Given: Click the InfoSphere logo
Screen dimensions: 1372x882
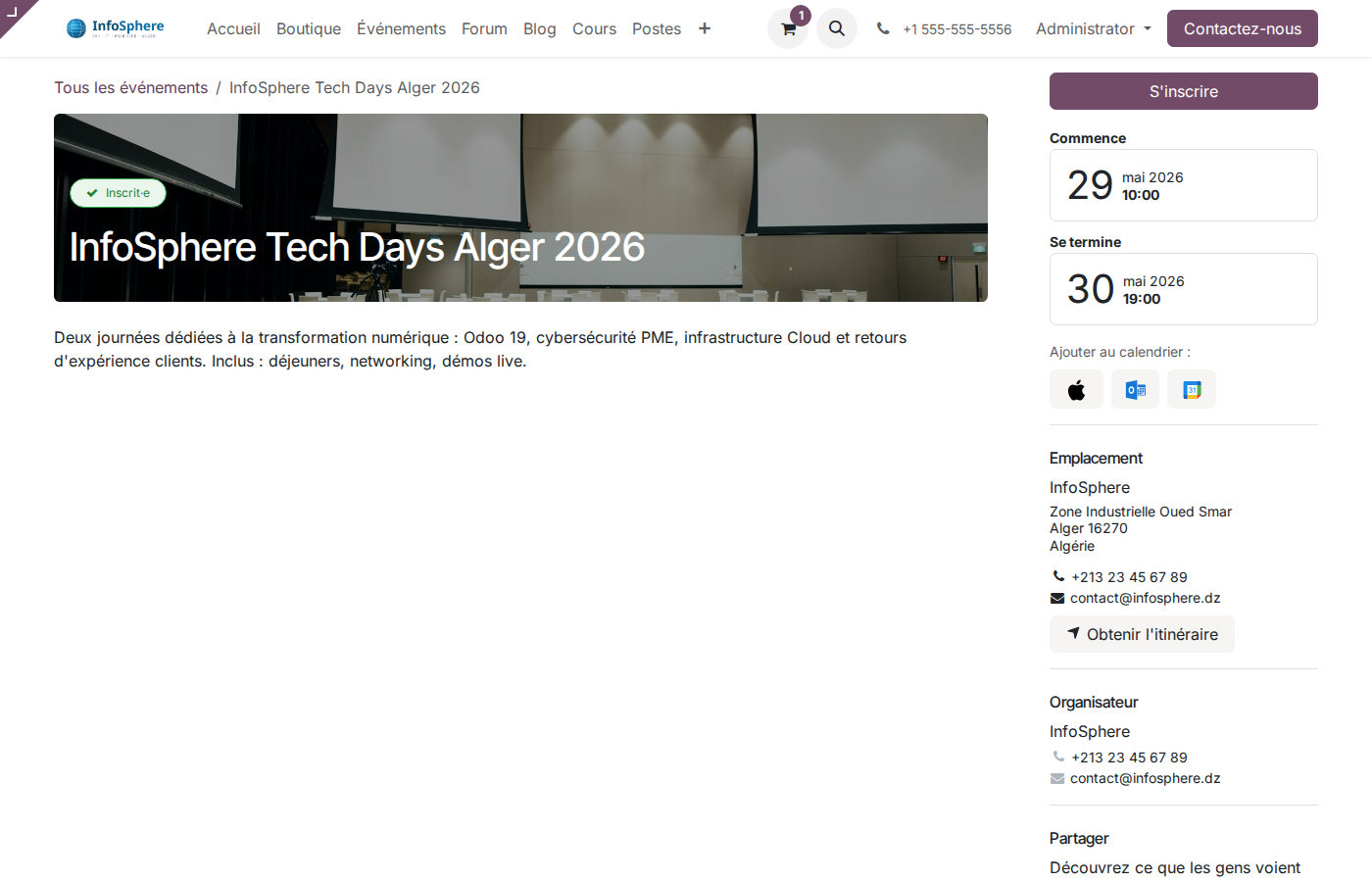Looking at the screenshot, I should click(115, 28).
